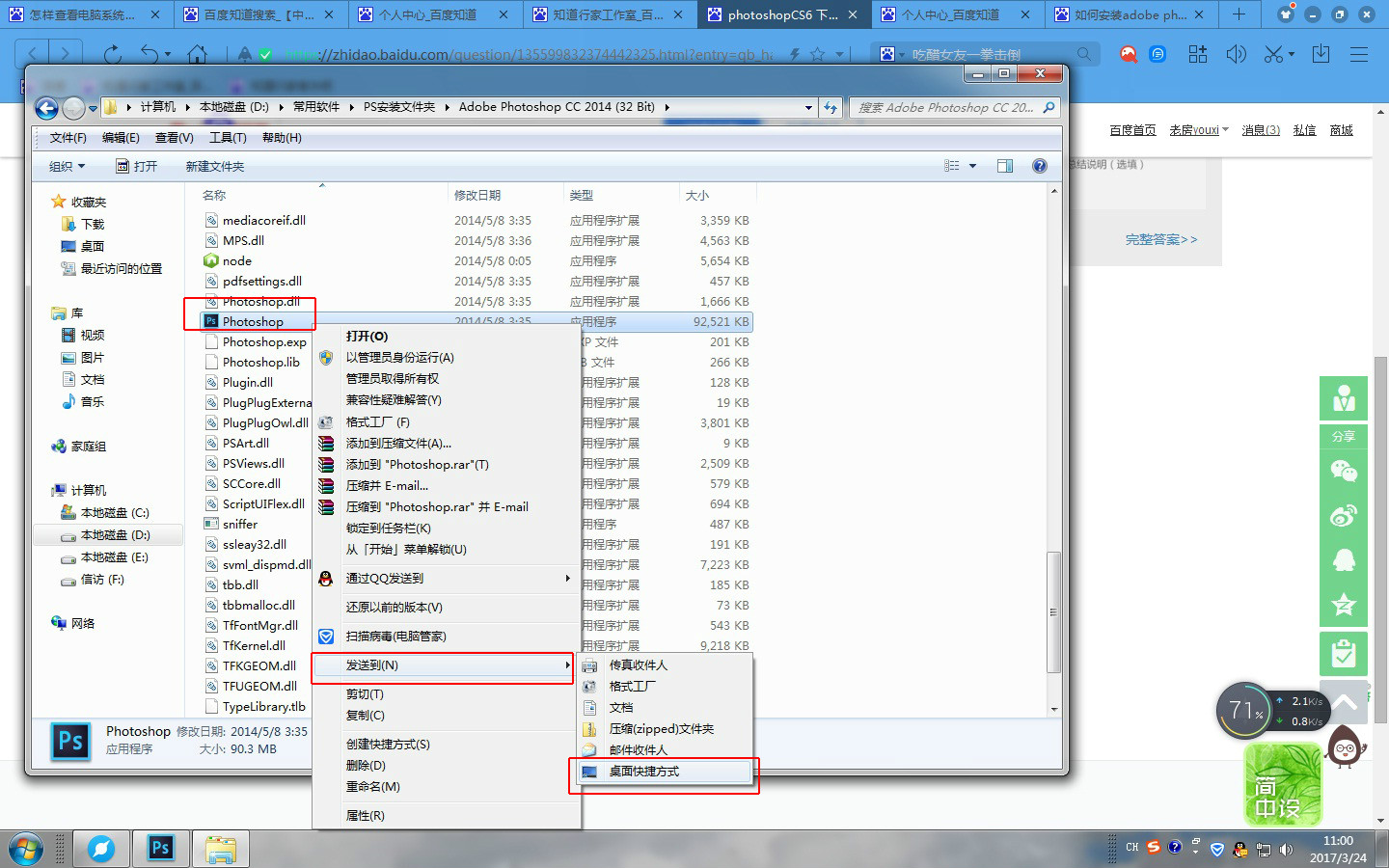Select 桌面快捷方式 in the send-to submenu

pos(664,772)
